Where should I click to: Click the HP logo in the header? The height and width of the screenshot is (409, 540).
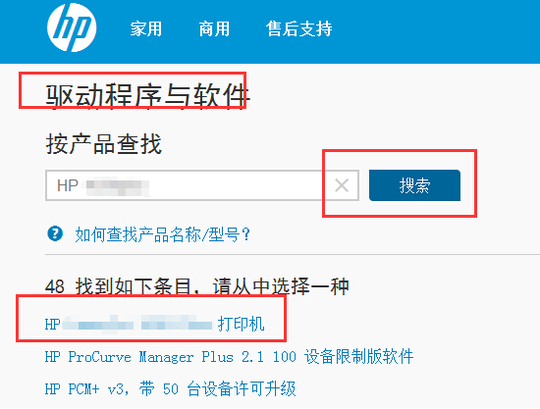click(x=72, y=28)
